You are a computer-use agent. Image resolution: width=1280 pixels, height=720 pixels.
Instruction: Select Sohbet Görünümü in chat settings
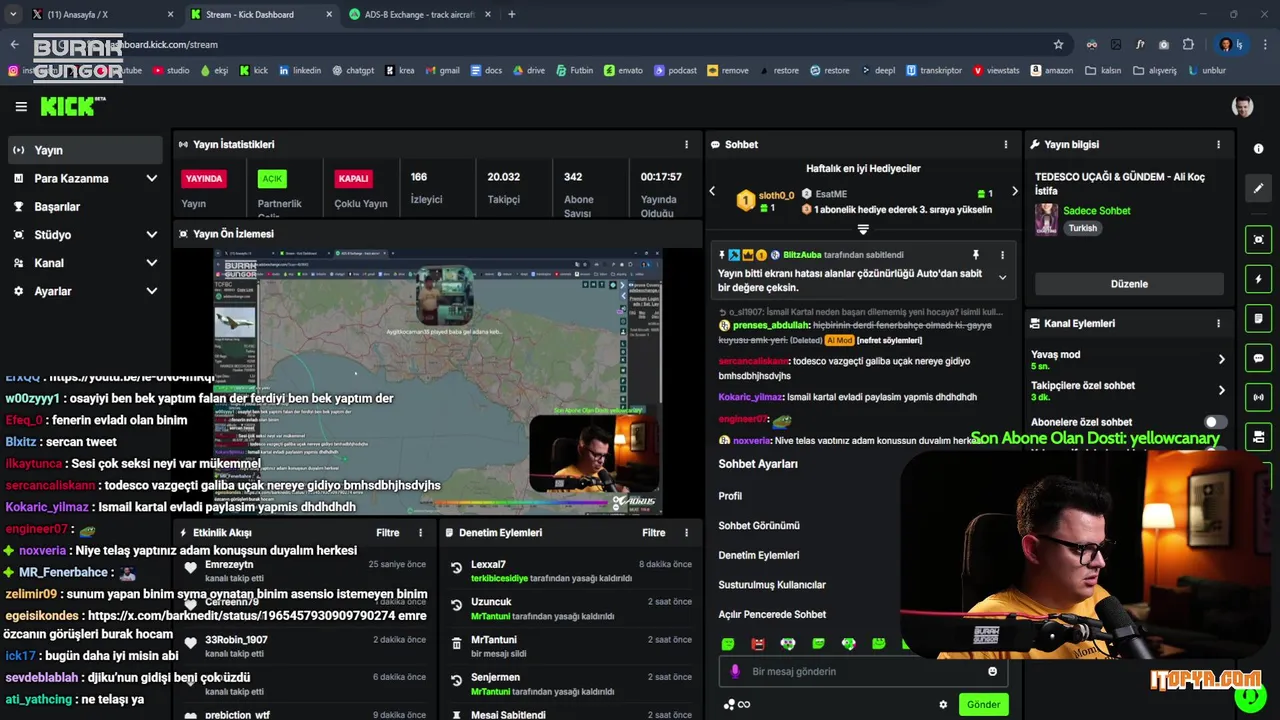tap(759, 526)
